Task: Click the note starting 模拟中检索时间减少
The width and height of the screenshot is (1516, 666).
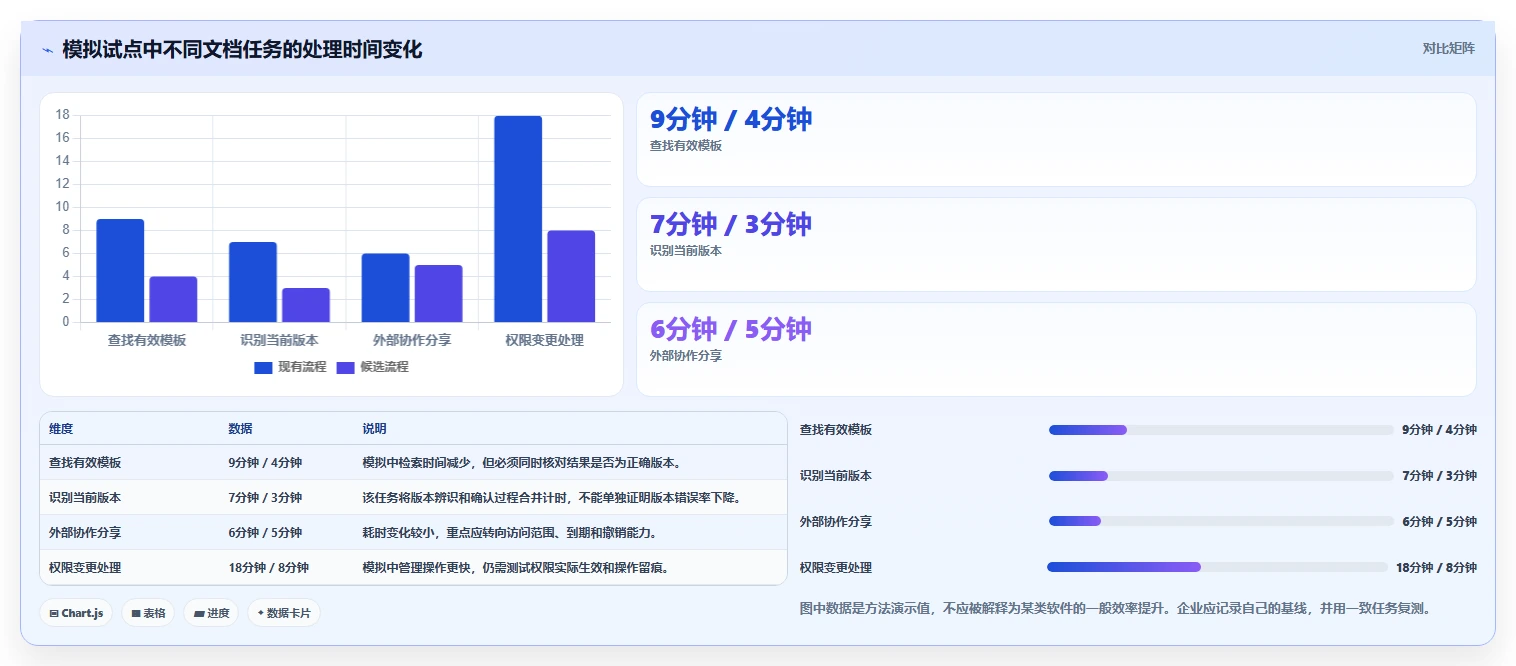Action: pos(522,463)
